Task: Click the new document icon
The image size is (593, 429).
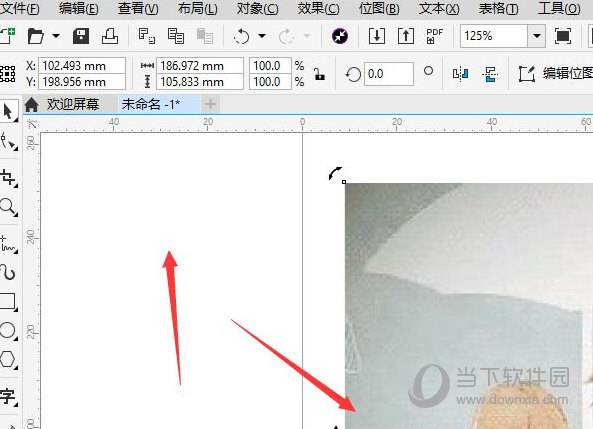Action: click(x=7, y=36)
